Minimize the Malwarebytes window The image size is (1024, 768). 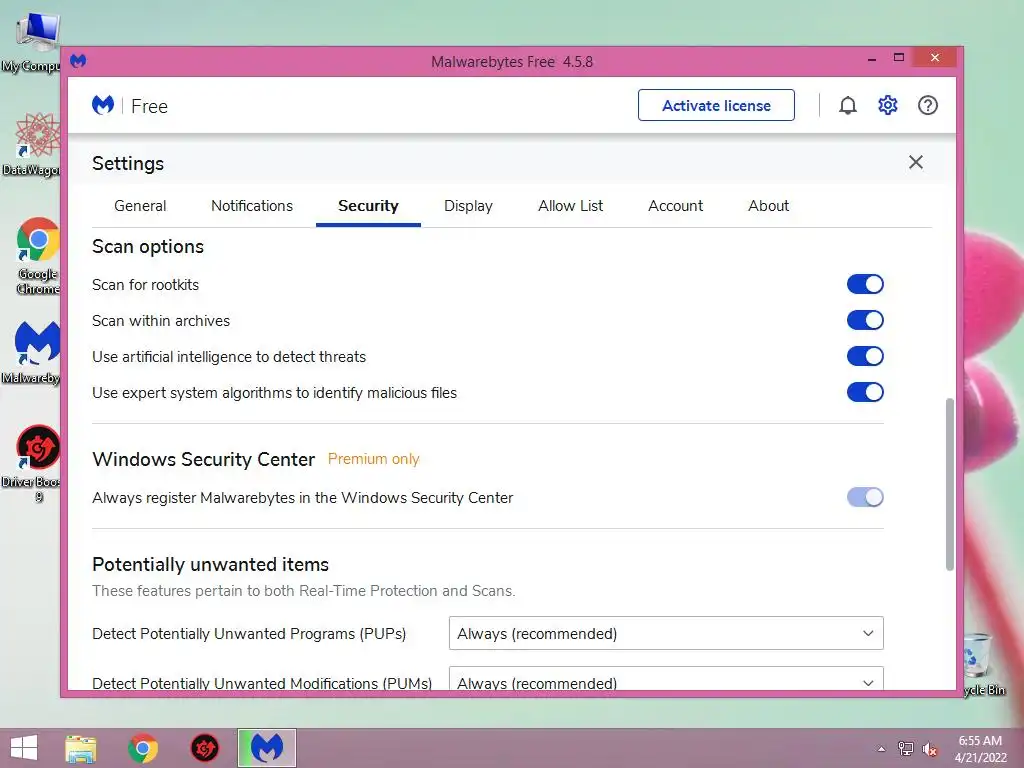click(872, 59)
